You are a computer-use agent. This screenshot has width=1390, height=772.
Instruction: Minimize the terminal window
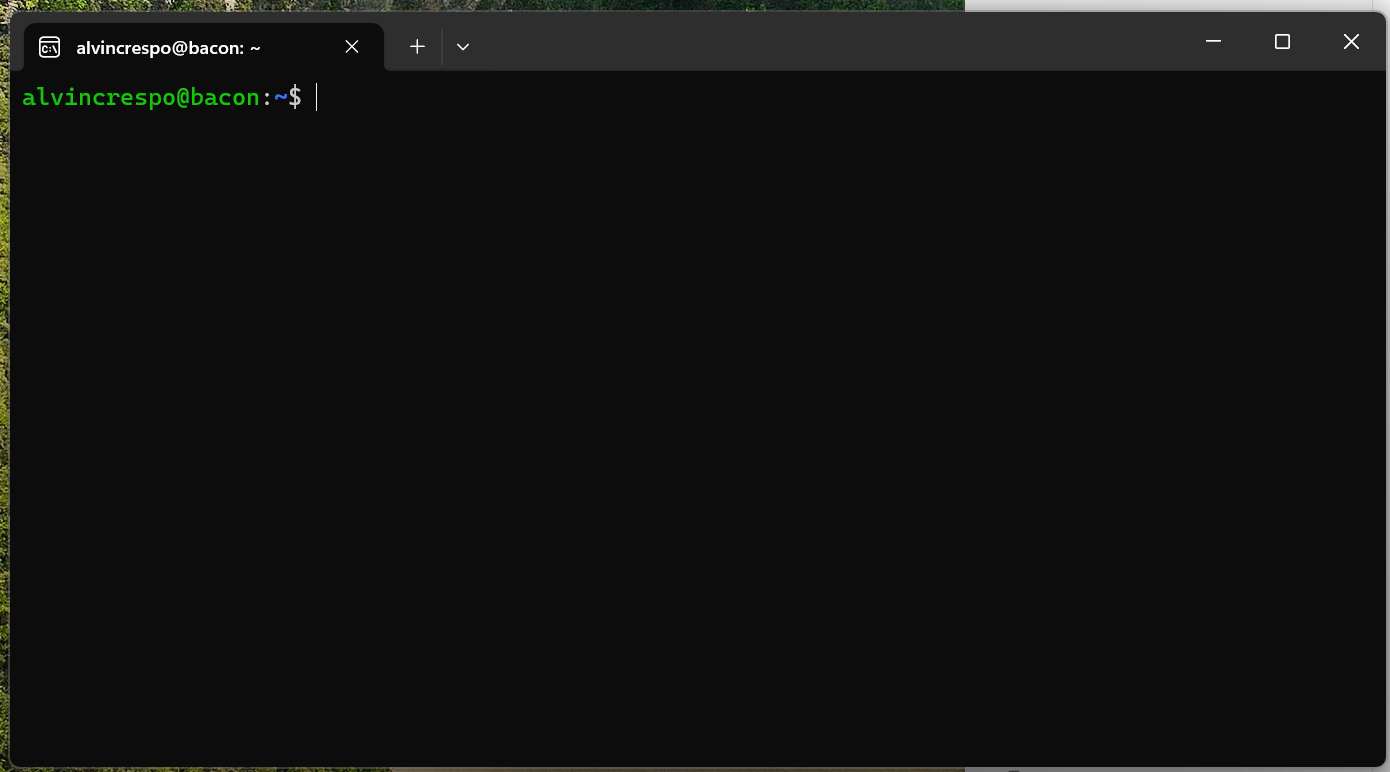[x=1213, y=41]
